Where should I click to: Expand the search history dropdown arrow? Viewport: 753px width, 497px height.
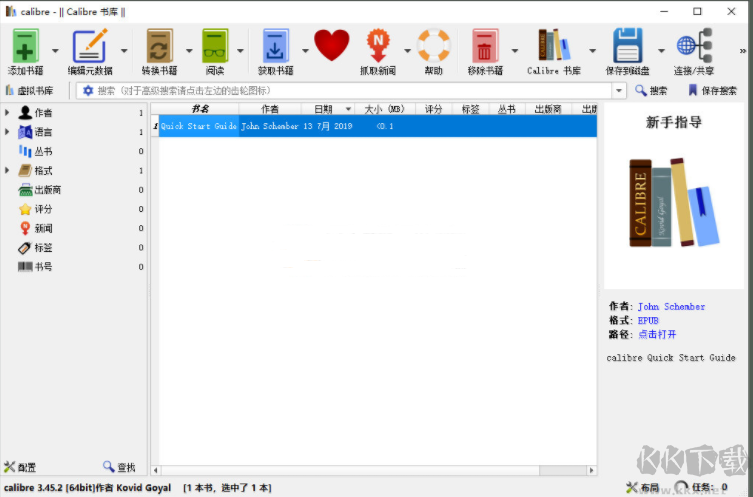click(x=619, y=91)
